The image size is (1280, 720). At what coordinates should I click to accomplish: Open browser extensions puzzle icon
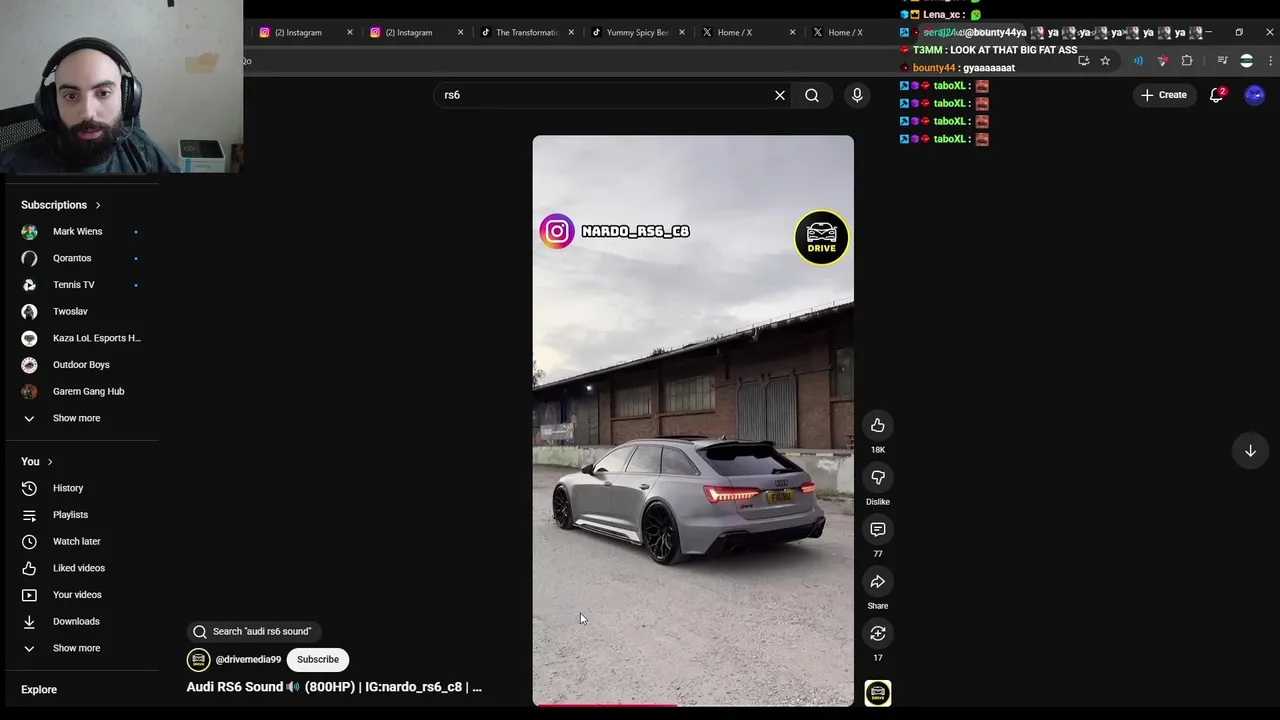tap(1187, 61)
